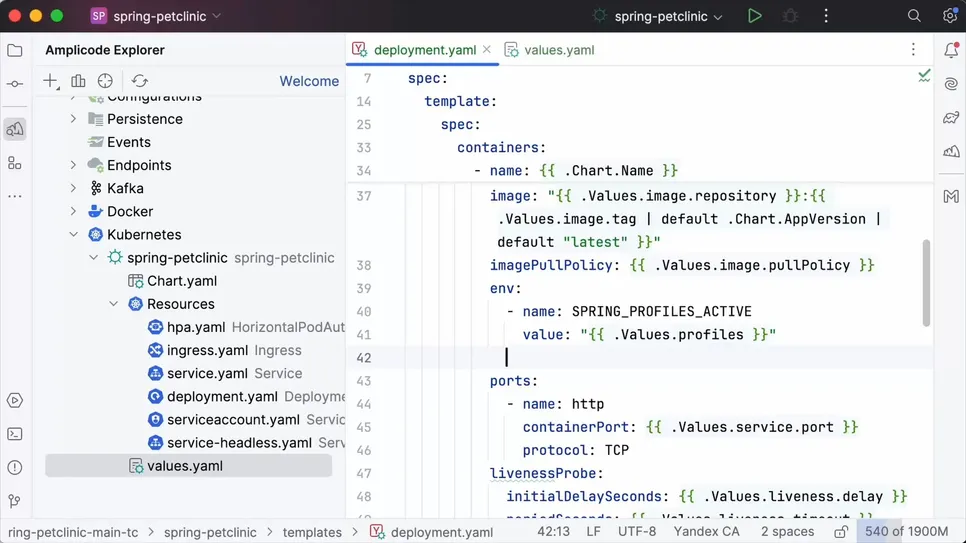Click the inspection green checkmark in editor
The height and width of the screenshot is (543, 966).
(924, 76)
